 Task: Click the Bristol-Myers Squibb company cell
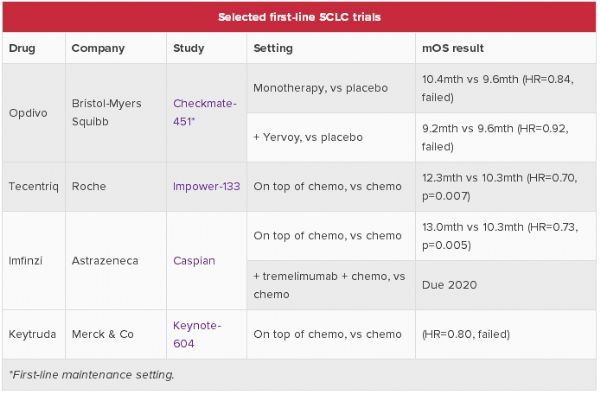tap(116, 113)
